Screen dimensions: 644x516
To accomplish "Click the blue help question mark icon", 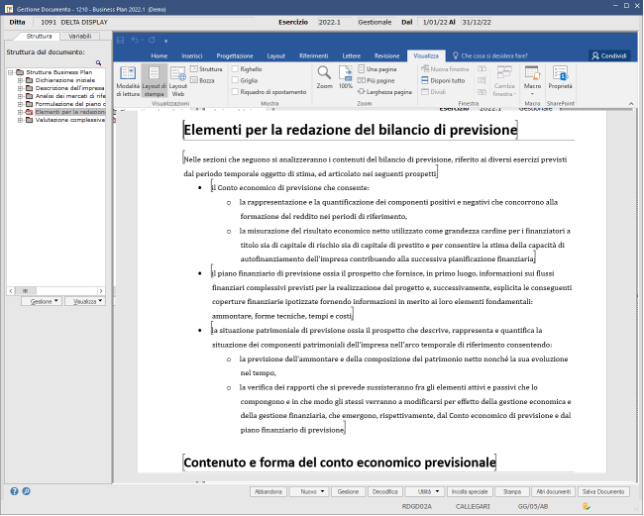I will (14, 491).
